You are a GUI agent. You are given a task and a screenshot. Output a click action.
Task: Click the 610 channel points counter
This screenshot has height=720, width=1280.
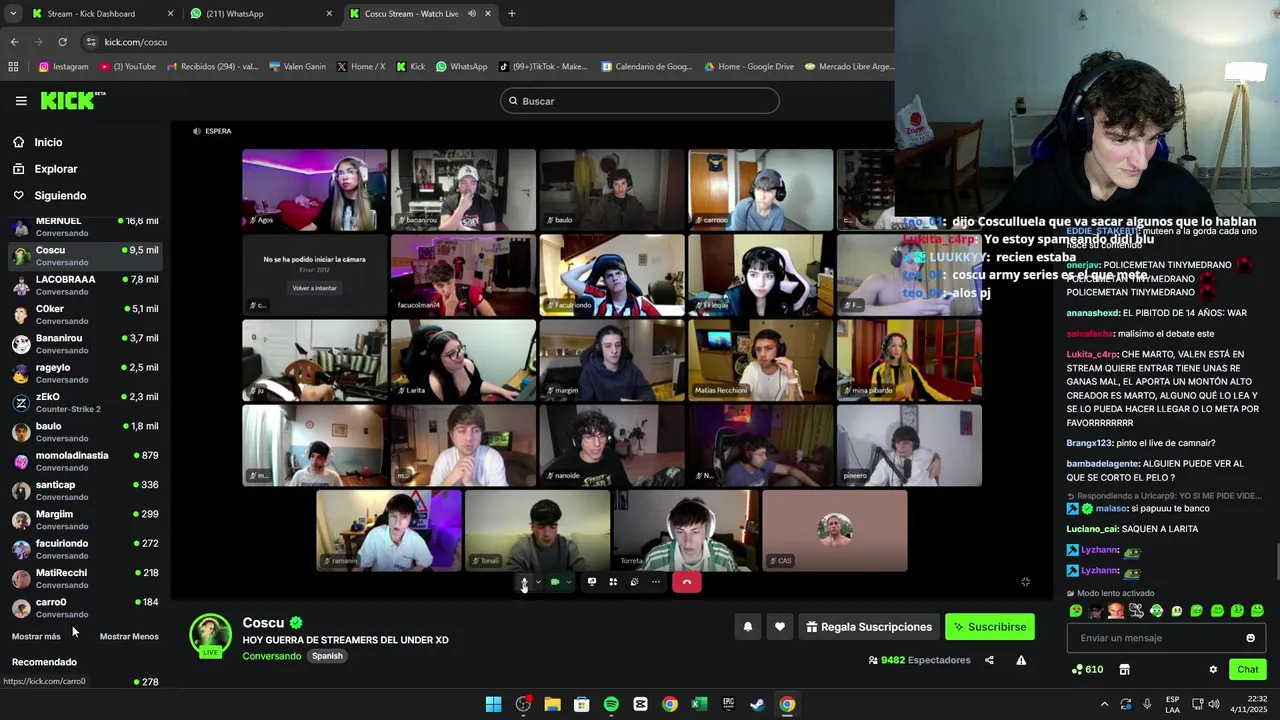point(1087,669)
